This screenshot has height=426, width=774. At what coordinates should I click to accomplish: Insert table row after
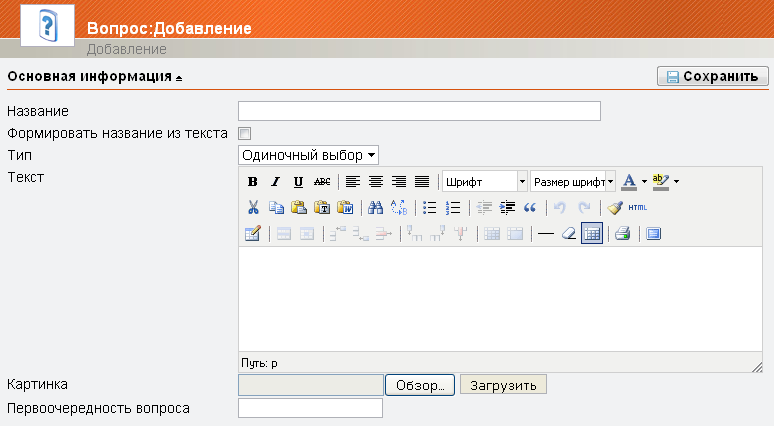tap(361, 233)
